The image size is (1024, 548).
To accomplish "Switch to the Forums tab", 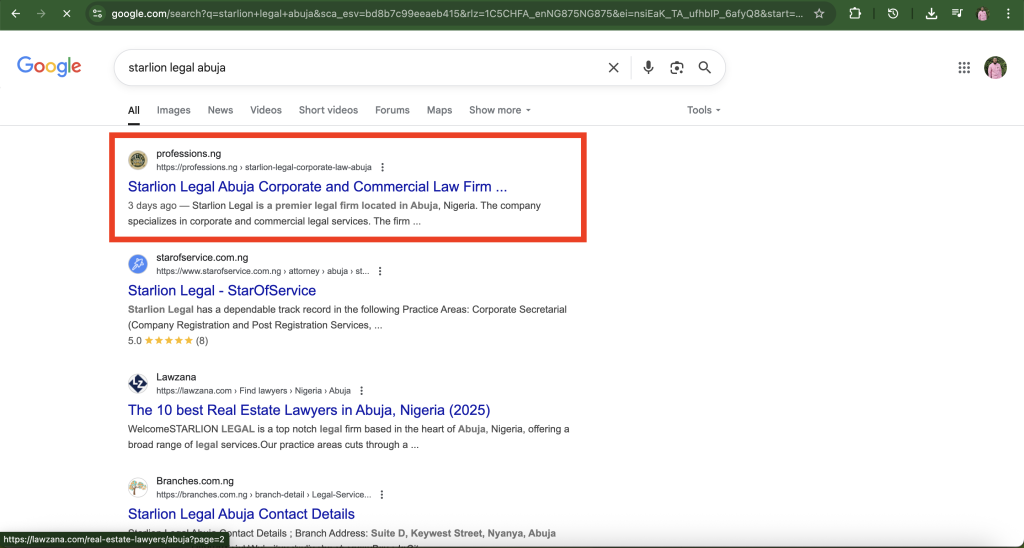I will (392, 110).
